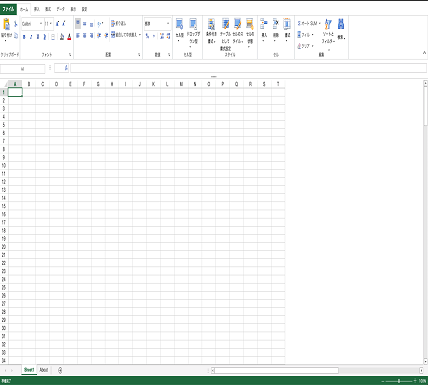Screen dimensions: 428x385
Task: Toggle wrap text button
Action: tap(119, 23)
